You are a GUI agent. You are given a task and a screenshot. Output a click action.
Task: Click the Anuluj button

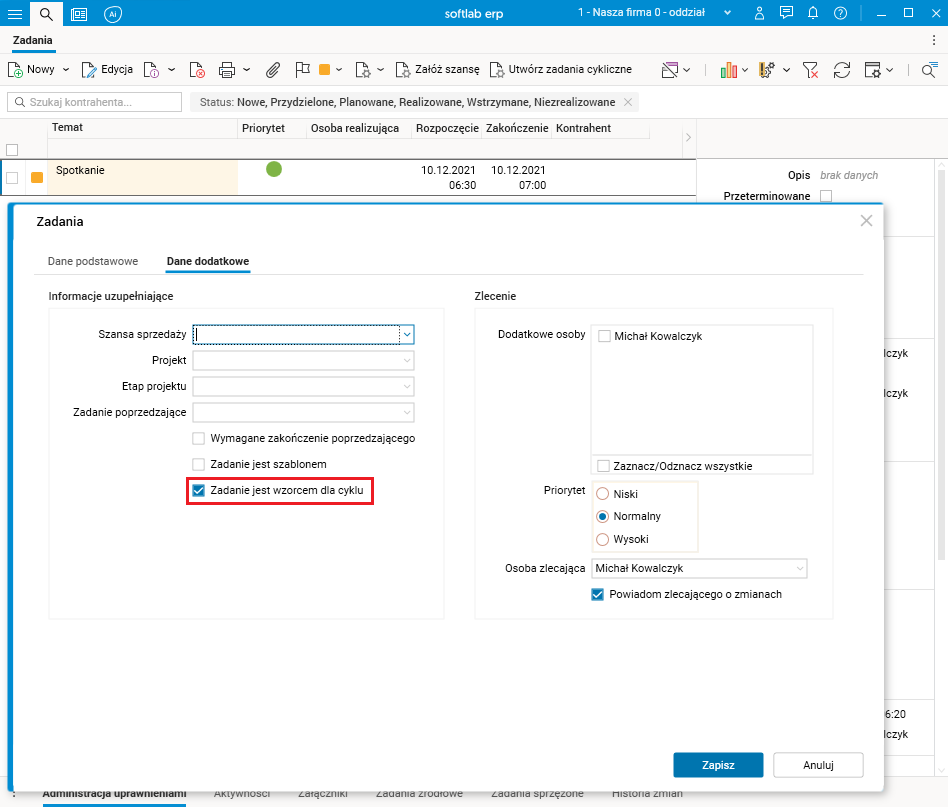[818, 765]
